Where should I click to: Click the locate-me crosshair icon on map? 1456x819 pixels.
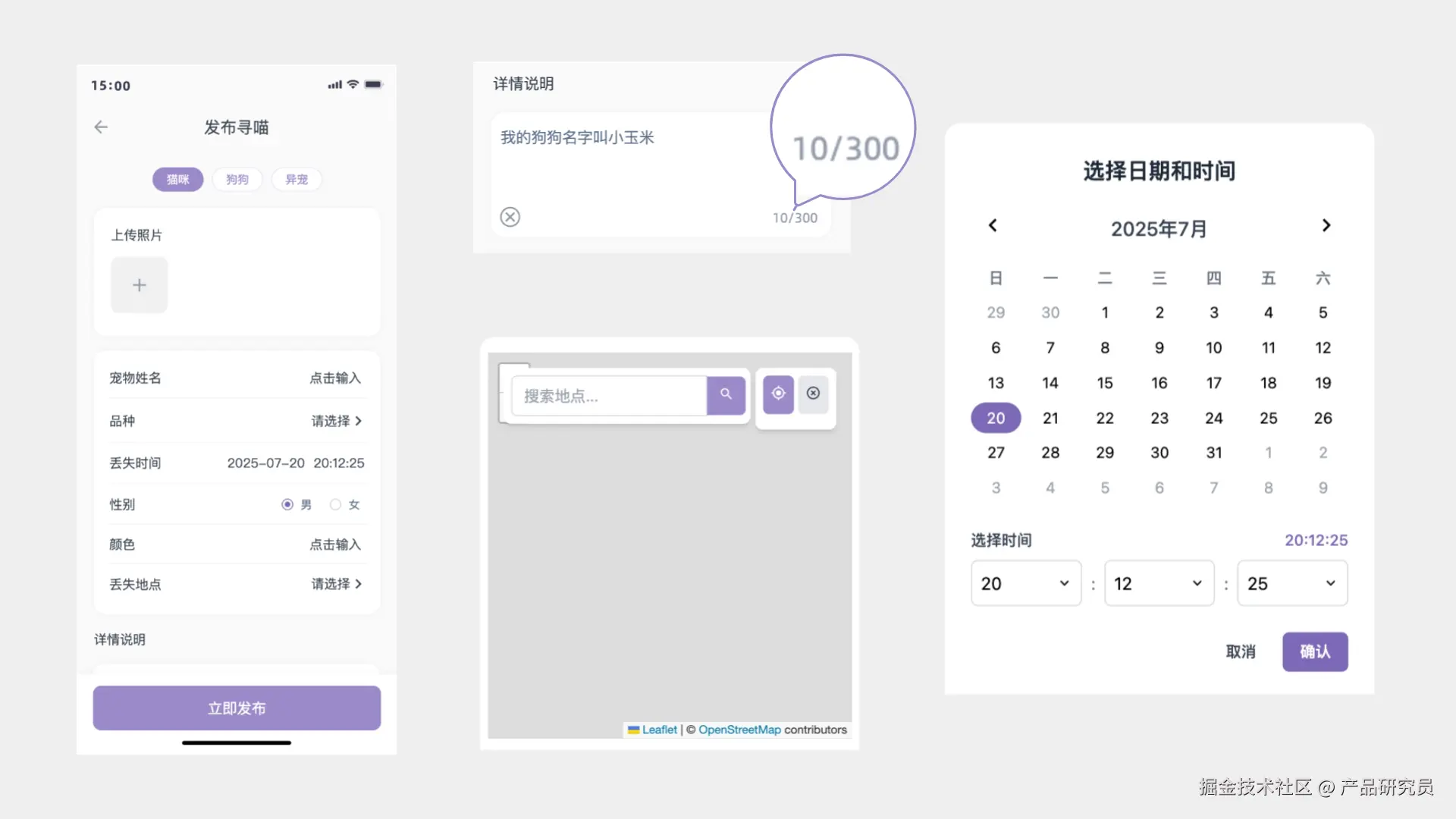click(778, 394)
